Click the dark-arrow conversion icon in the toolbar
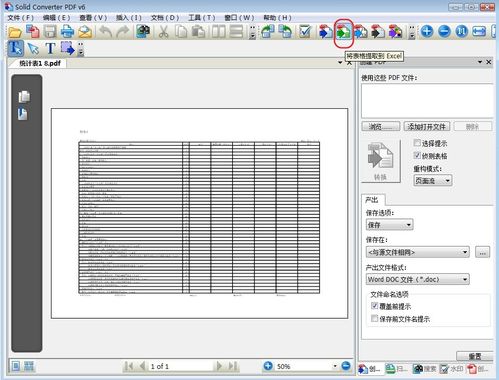Image resolution: width=499 pixels, height=380 pixels. click(378, 32)
